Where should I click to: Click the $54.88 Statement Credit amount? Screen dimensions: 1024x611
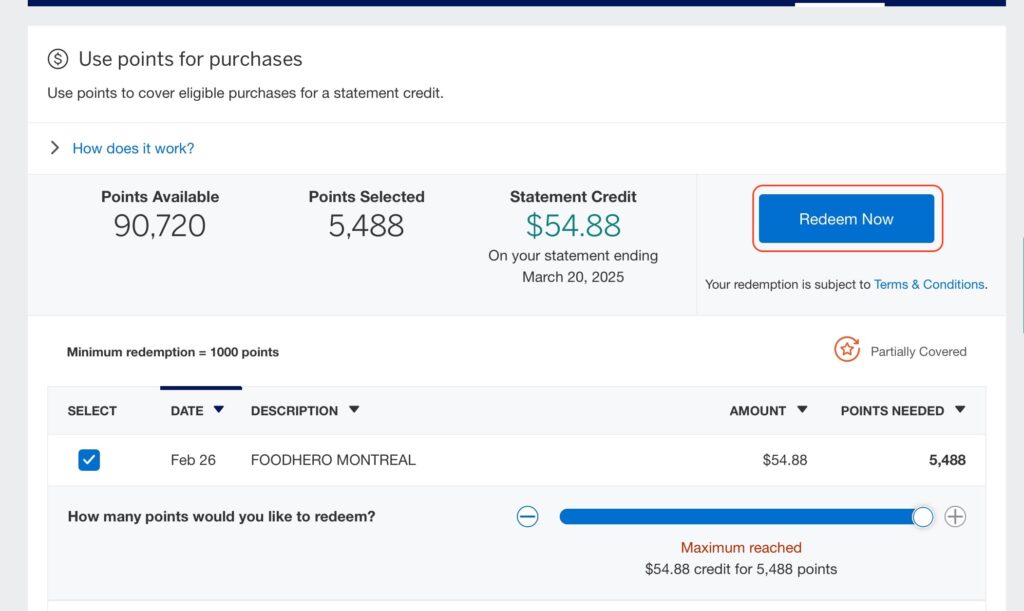tap(573, 225)
